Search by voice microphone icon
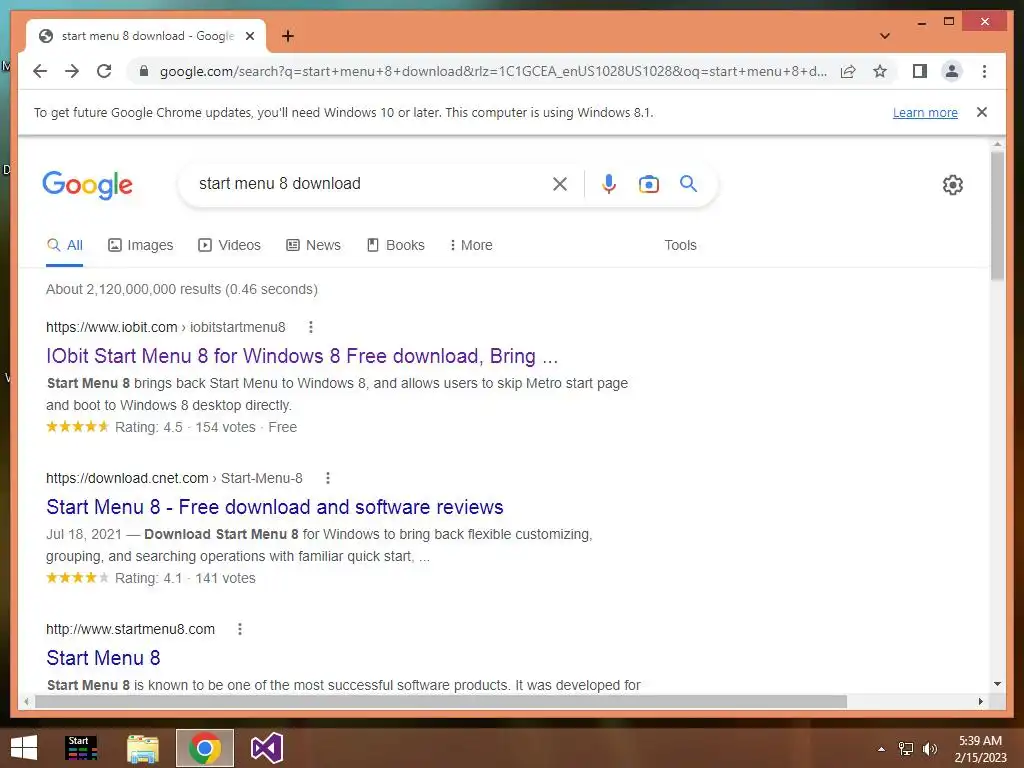This screenshot has width=1024, height=768. (609, 184)
